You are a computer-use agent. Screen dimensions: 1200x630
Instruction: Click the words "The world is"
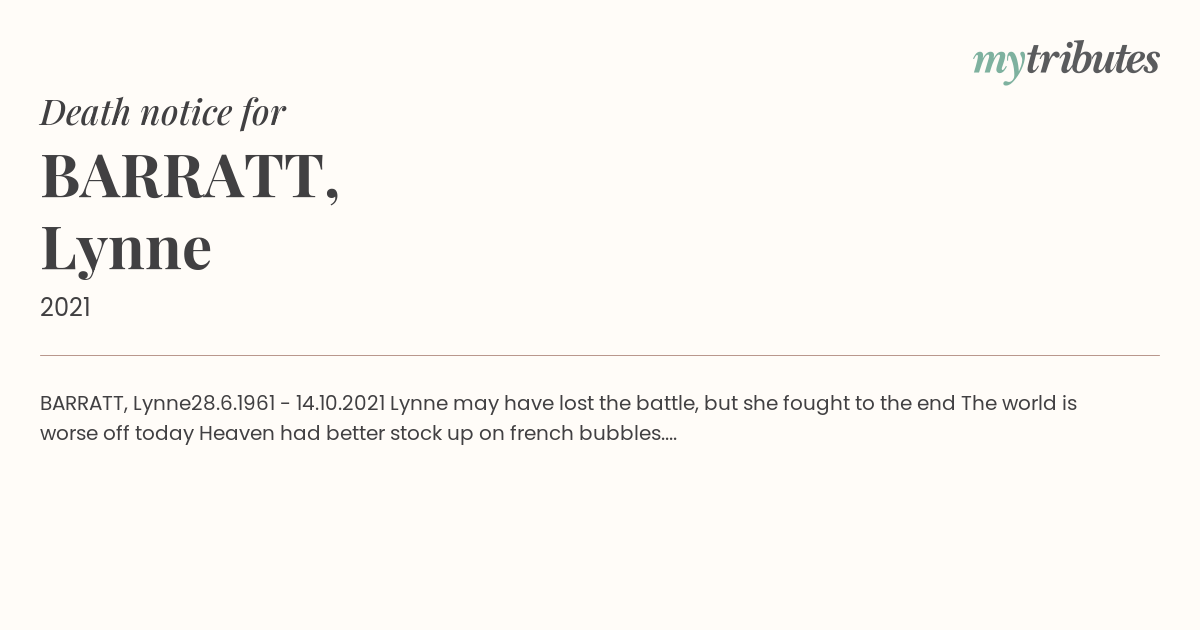[1019, 403]
